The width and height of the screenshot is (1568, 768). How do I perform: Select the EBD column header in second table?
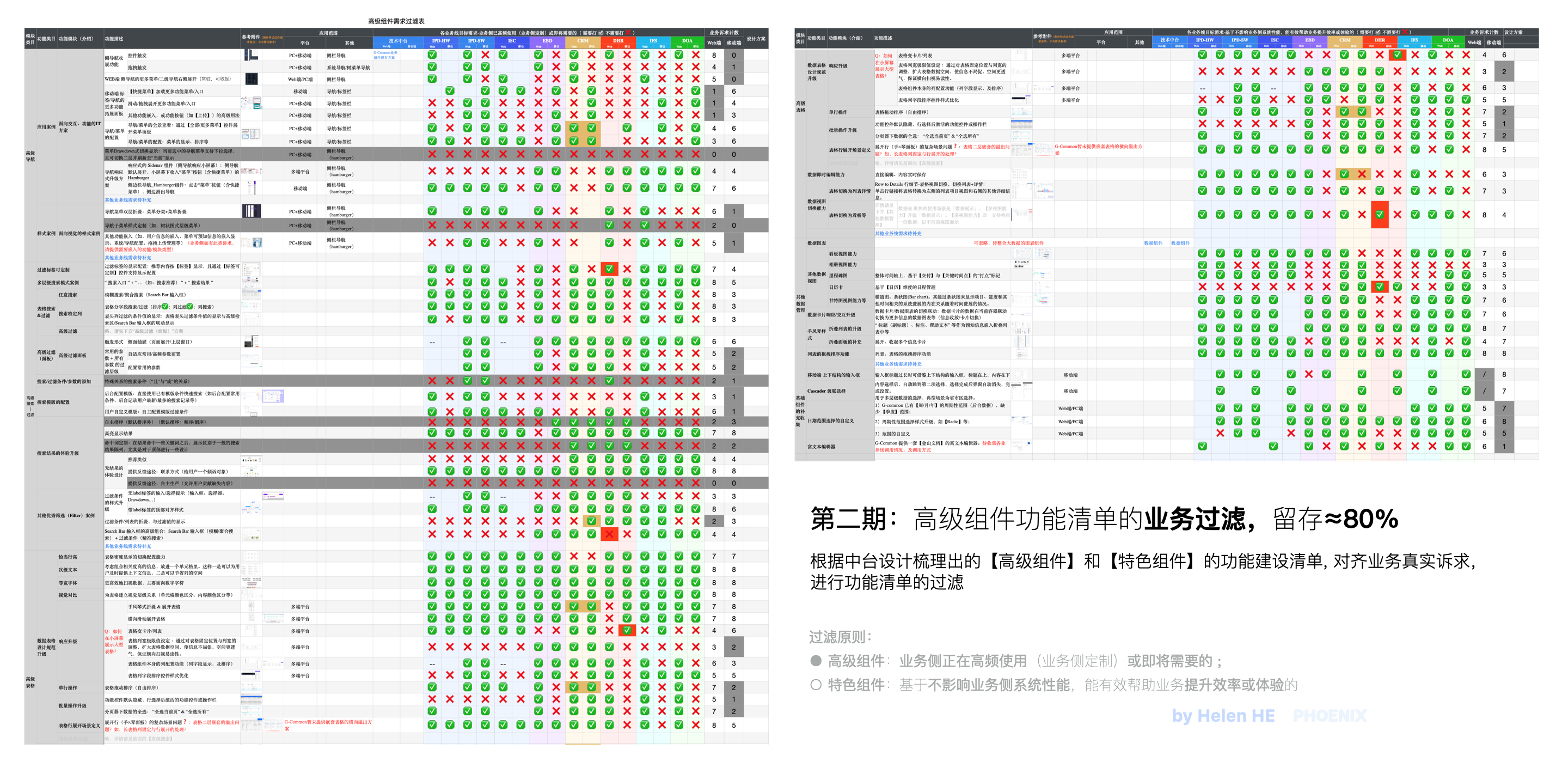pos(1309,40)
